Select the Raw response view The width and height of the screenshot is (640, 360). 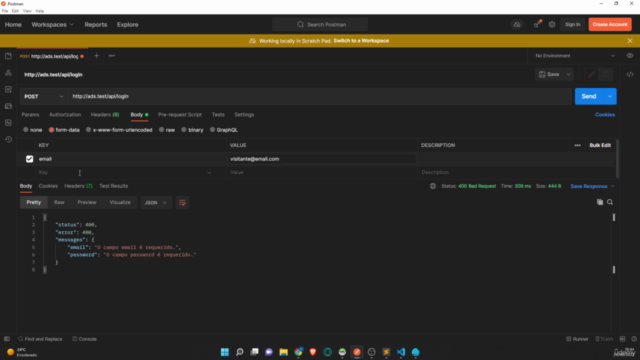(x=59, y=202)
